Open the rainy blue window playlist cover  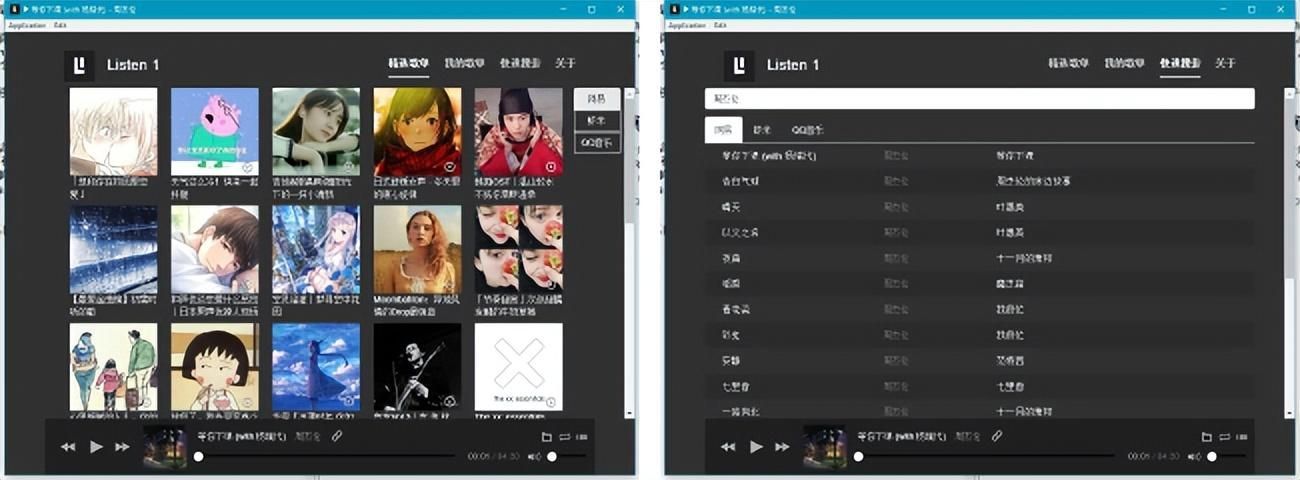click(x=113, y=250)
